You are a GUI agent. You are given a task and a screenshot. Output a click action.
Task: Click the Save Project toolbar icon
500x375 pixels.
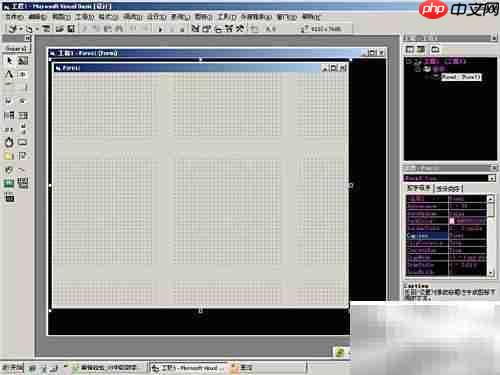pyautogui.click(x=71, y=29)
